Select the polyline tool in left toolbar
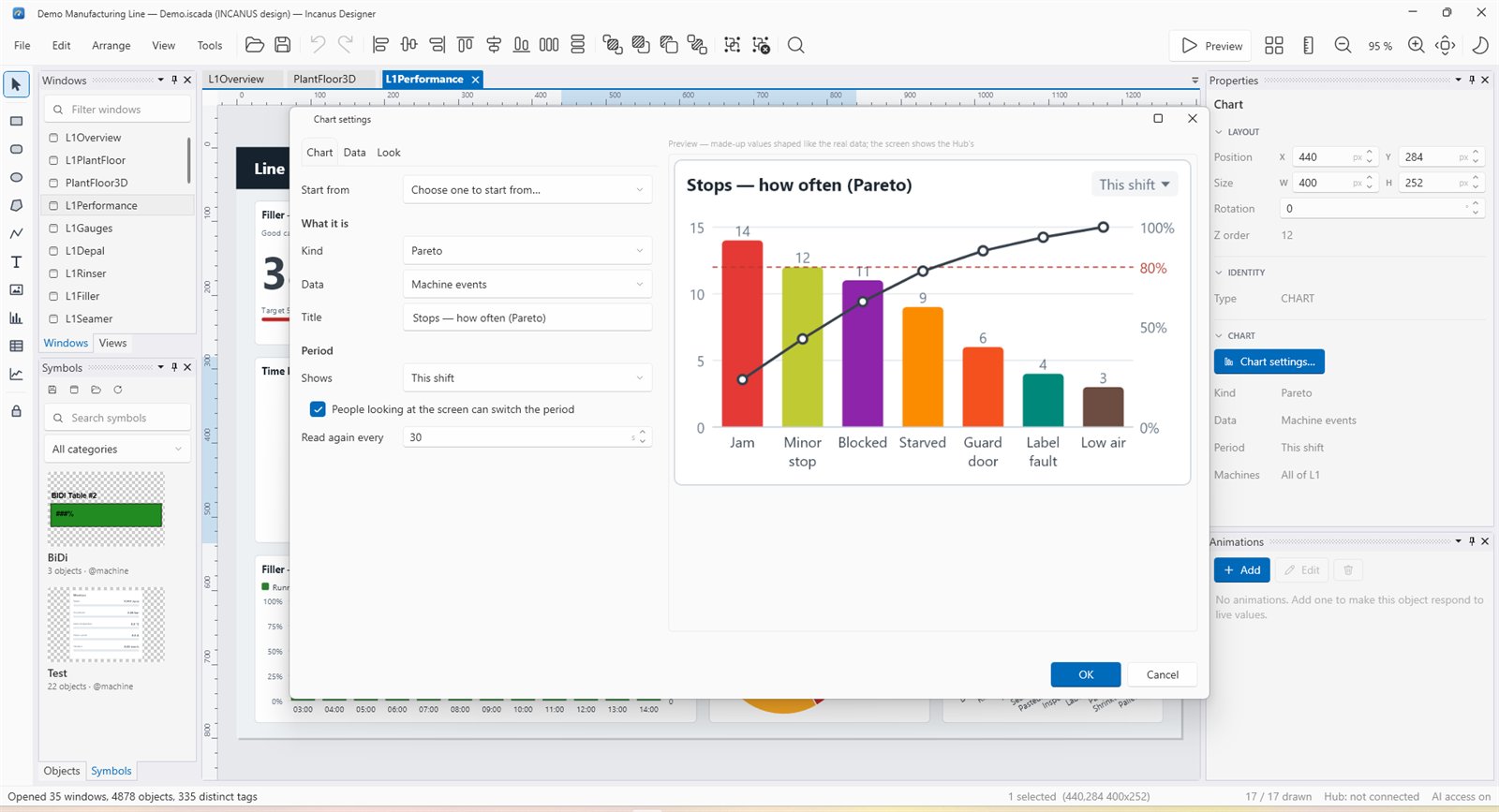 (16, 233)
